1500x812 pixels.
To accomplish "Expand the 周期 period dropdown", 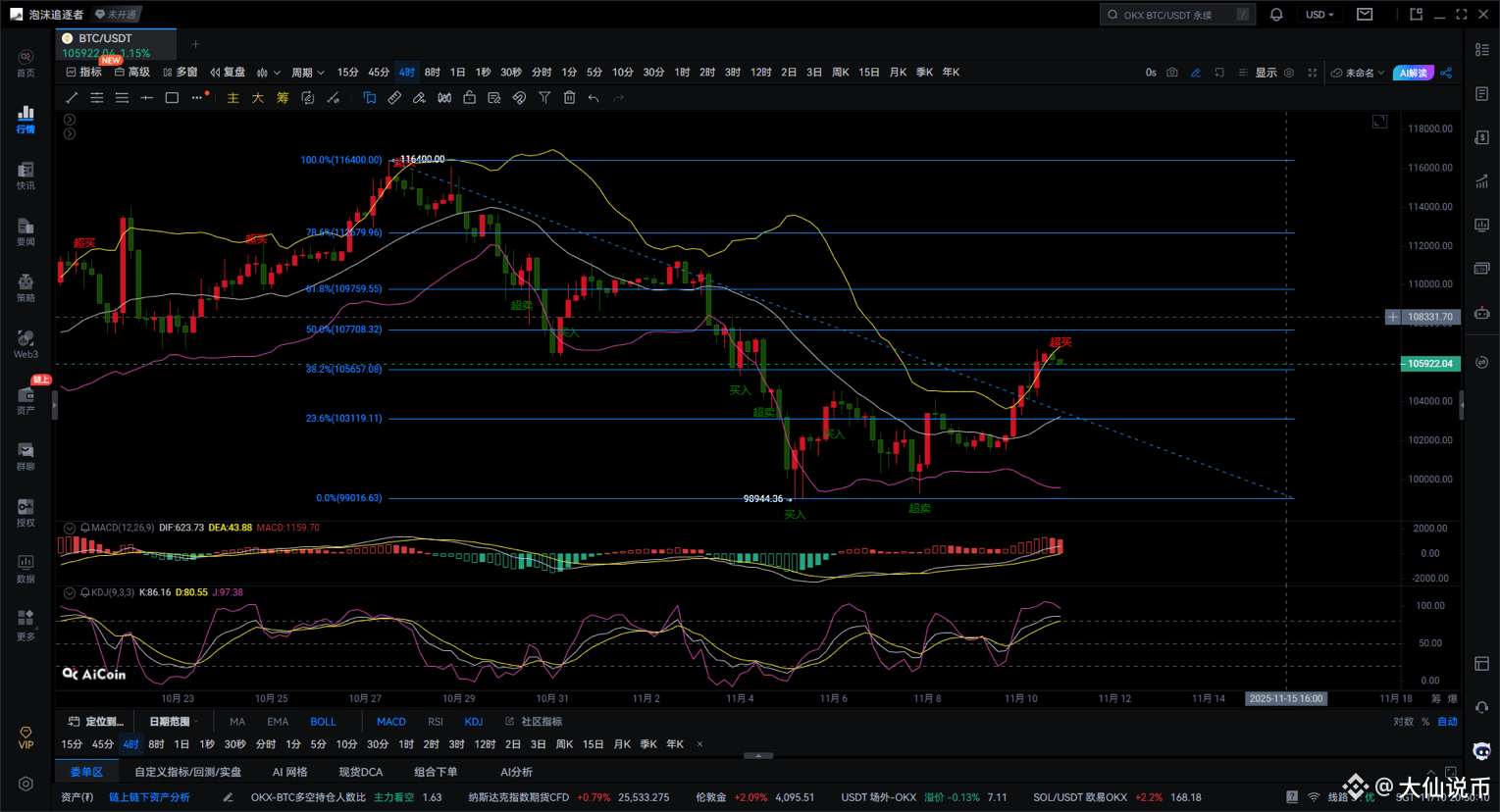I will pyautogui.click(x=307, y=73).
